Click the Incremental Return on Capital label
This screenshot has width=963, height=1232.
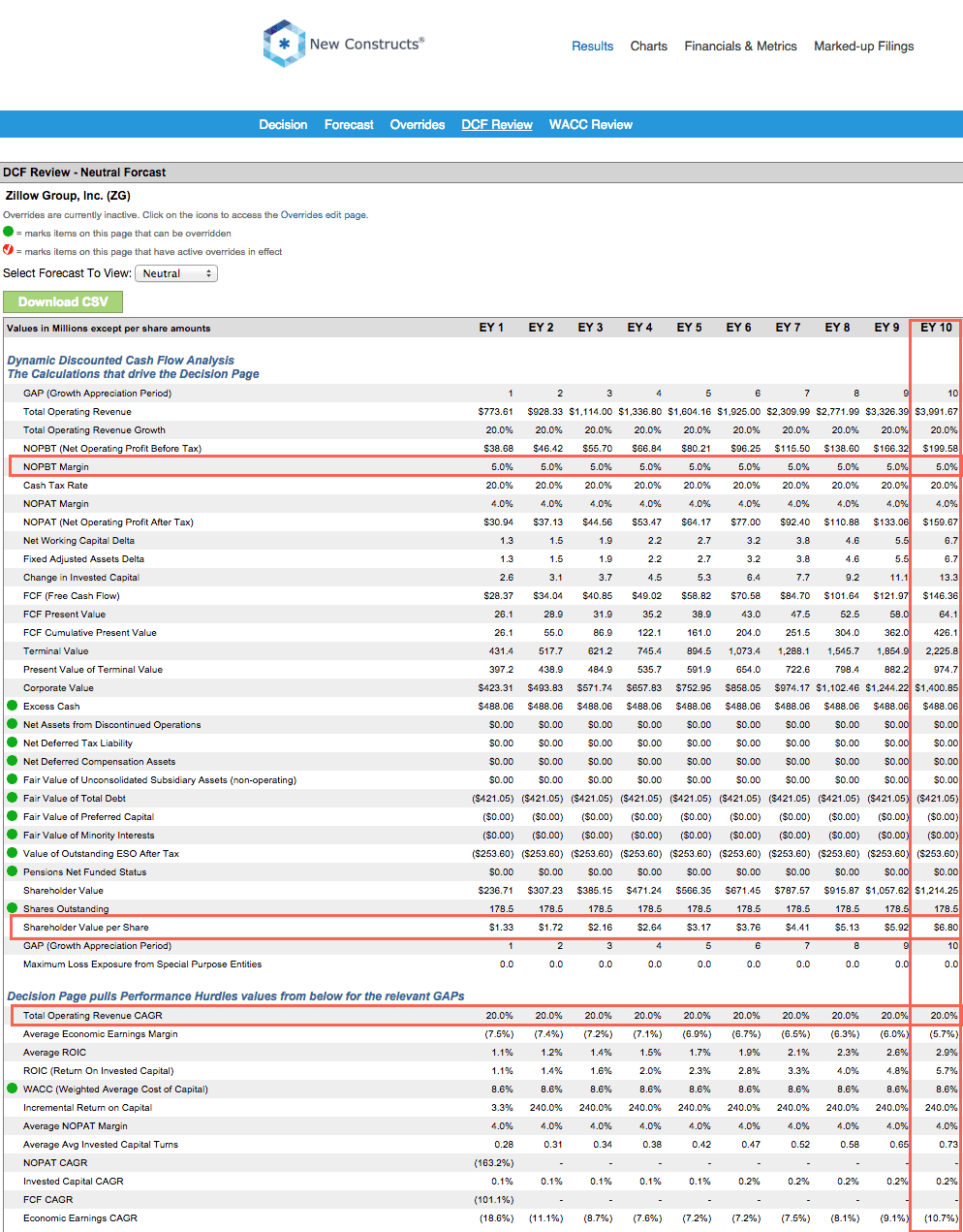(x=87, y=1108)
